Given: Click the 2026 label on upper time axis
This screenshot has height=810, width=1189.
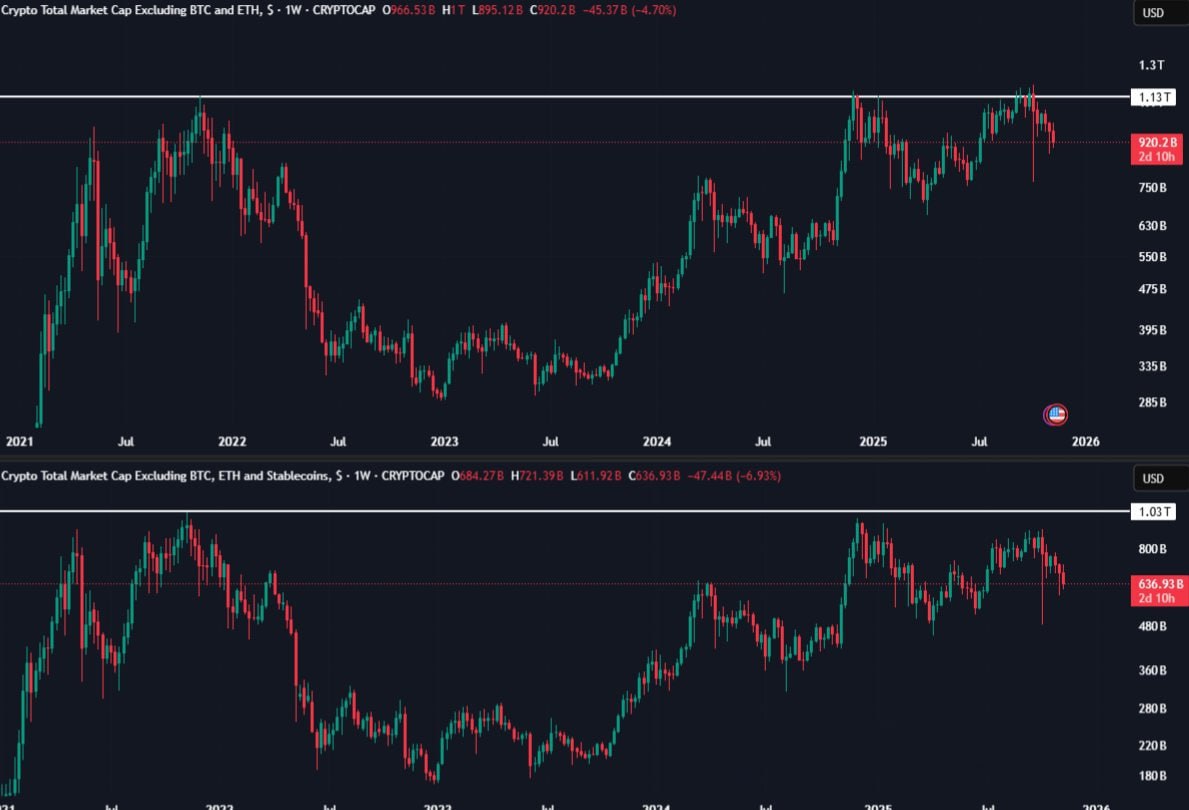Looking at the screenshot, I should click(x=1086, y=441).
